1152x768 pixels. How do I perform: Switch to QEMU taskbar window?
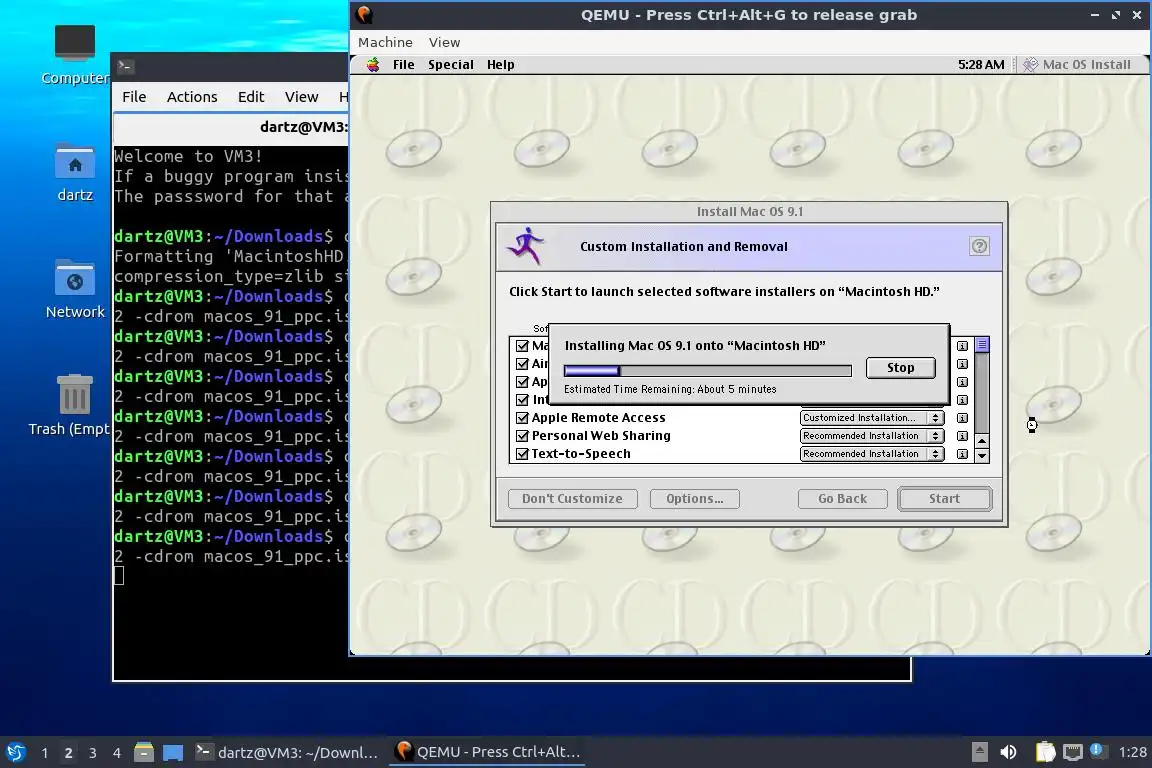[487, 753]
